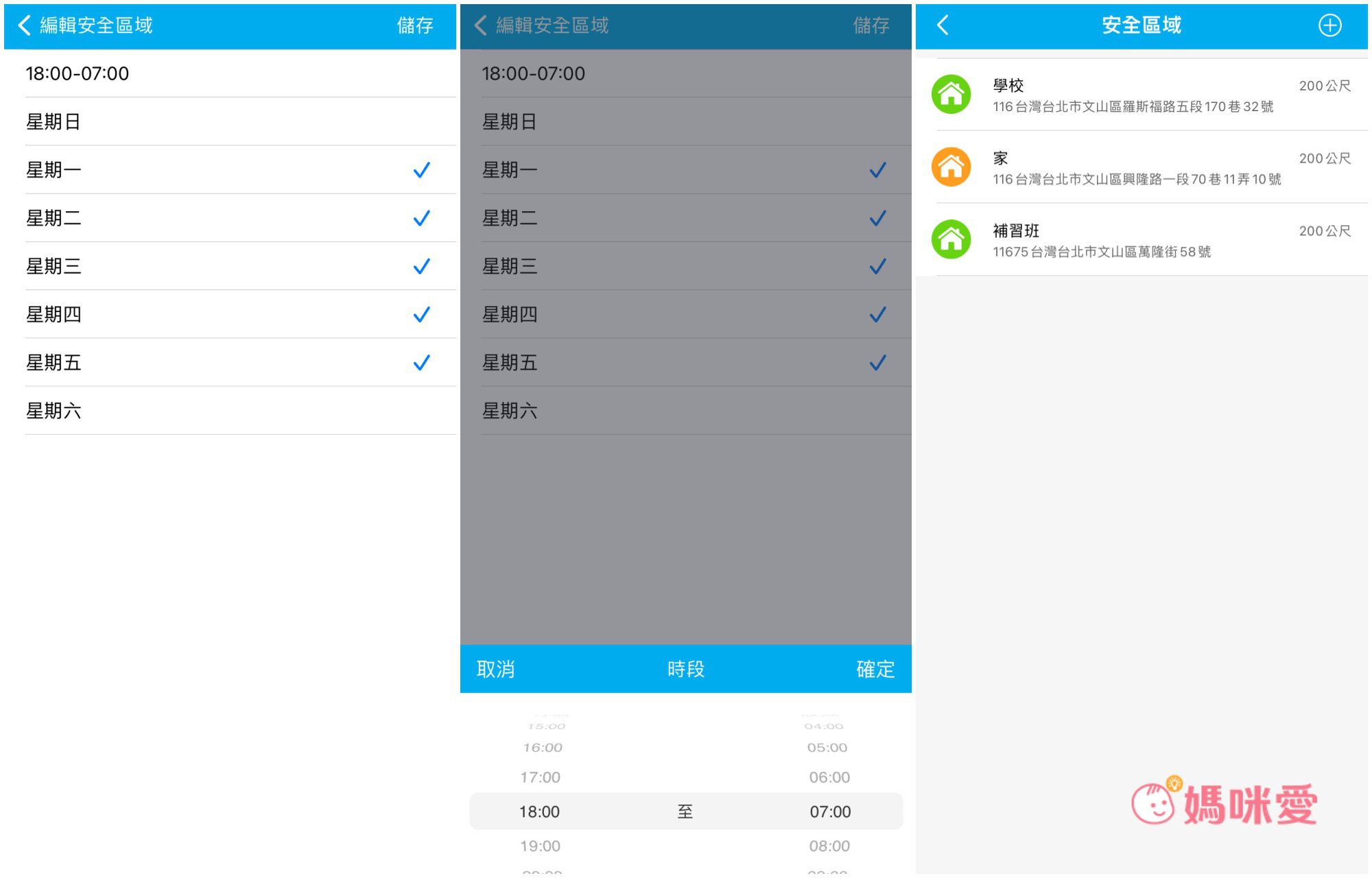Viewport: 1372px width, 878px height.
Task: Select 06:00 on the end time wheel
Action: click(x=830, y=776)
